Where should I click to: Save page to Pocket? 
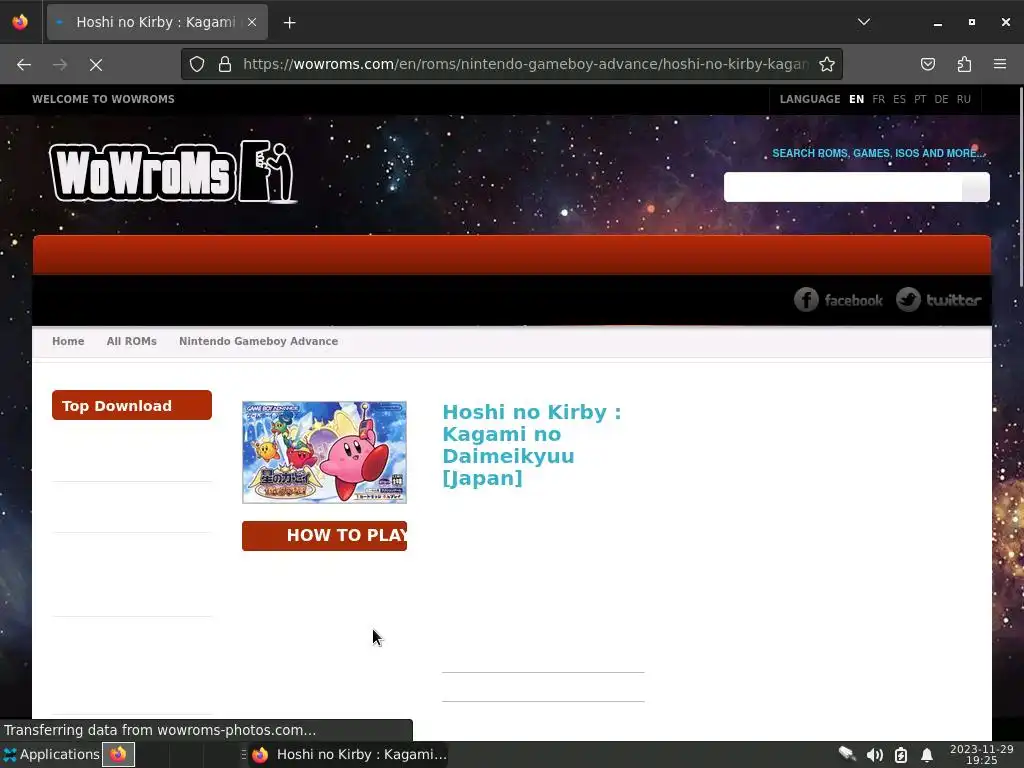(927, 64)
